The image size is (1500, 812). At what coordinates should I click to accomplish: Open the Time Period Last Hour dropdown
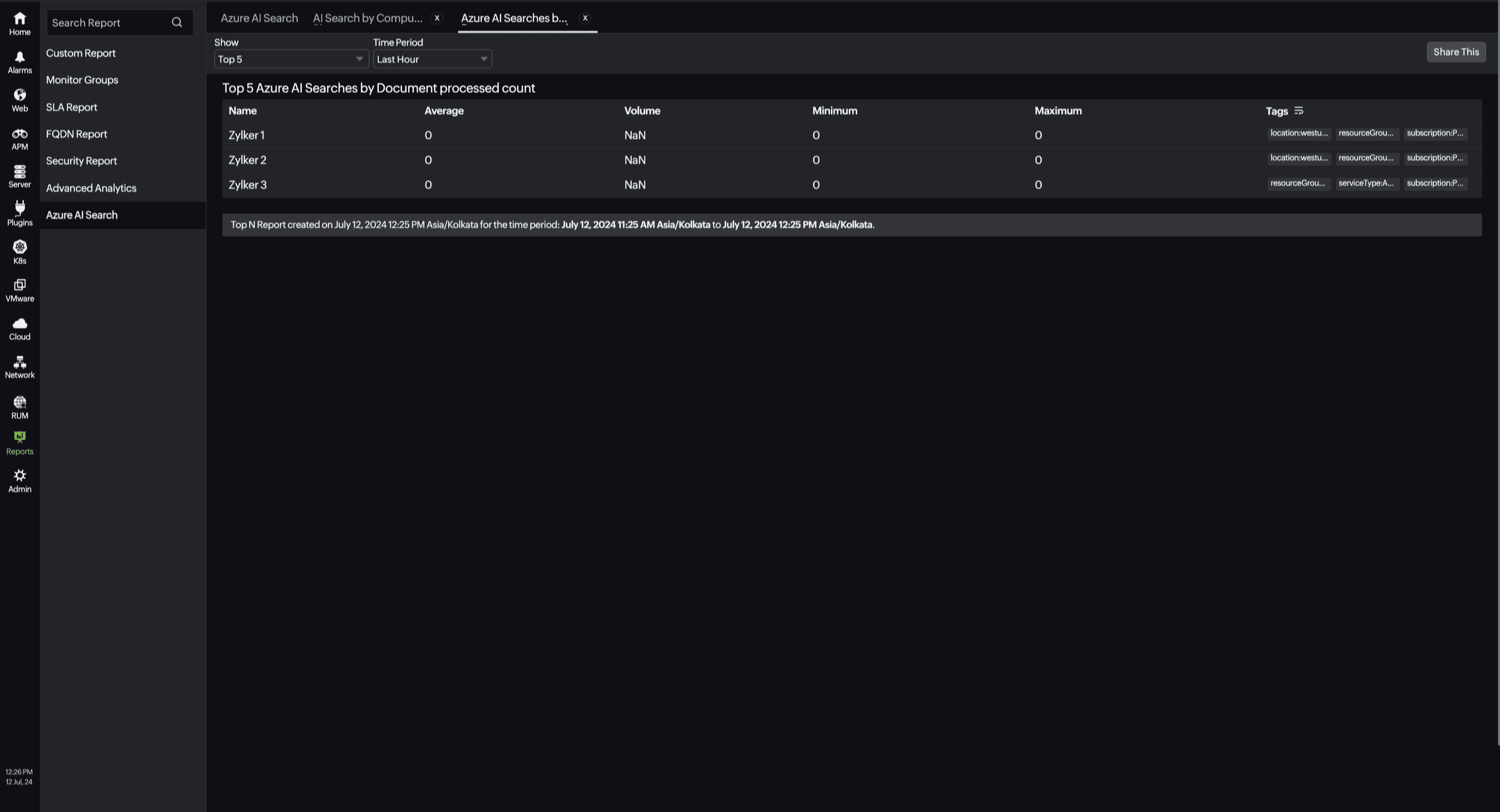432,58
